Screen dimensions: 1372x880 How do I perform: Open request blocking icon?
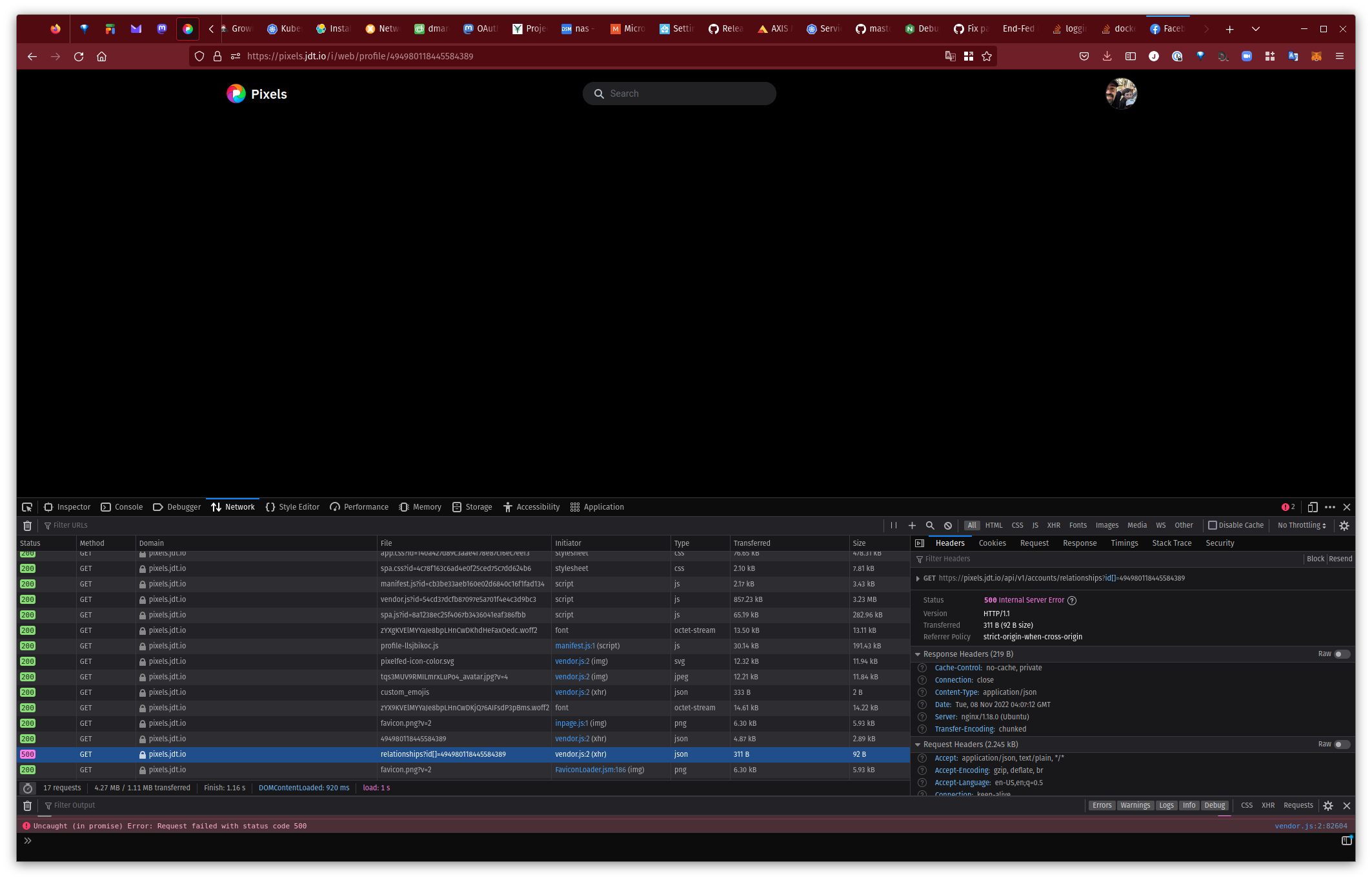coord(948,526)
